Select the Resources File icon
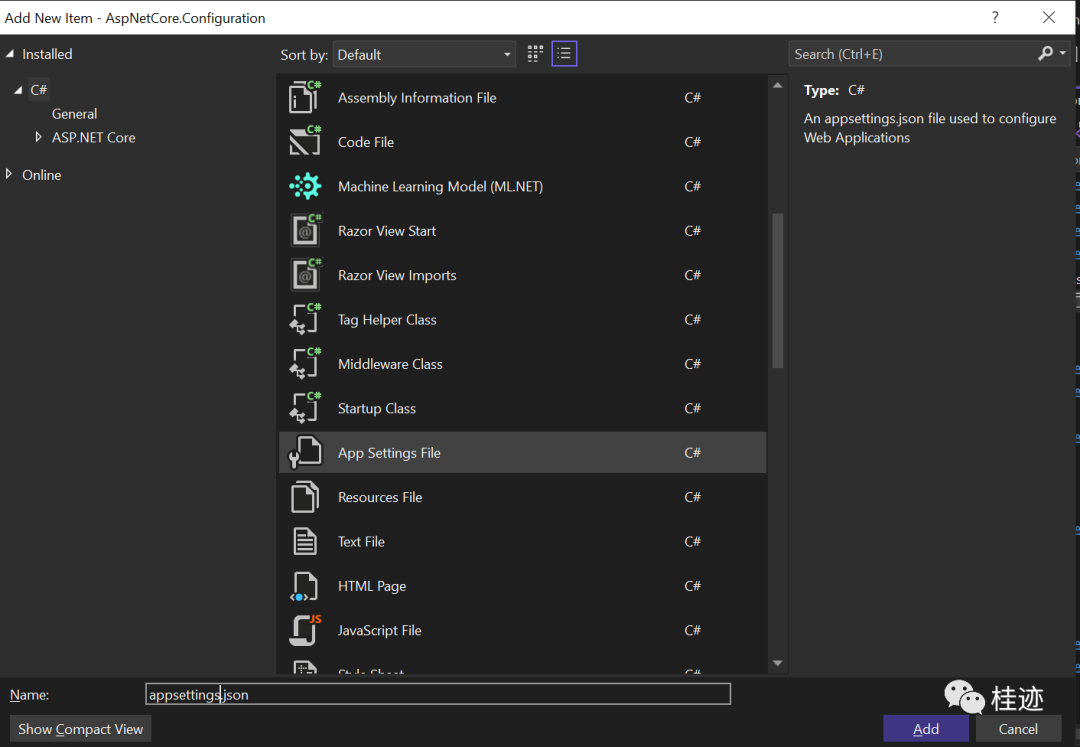Image resolution: width=1080 pixels, height=747 pixels. click(x=305, y=496)
